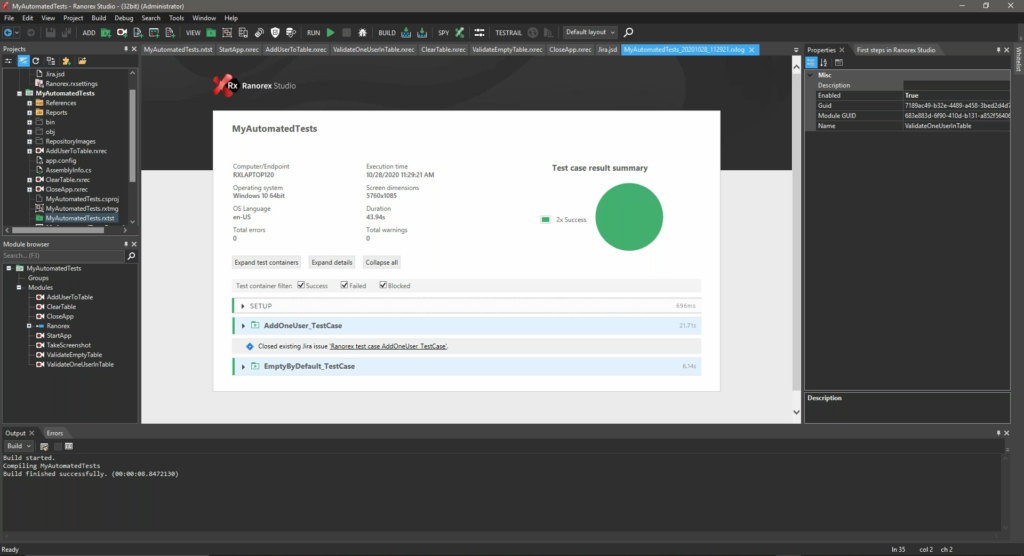Viewport: 1024px width, 556px height.
Task: Click the green Run play button
Action: 330,32
